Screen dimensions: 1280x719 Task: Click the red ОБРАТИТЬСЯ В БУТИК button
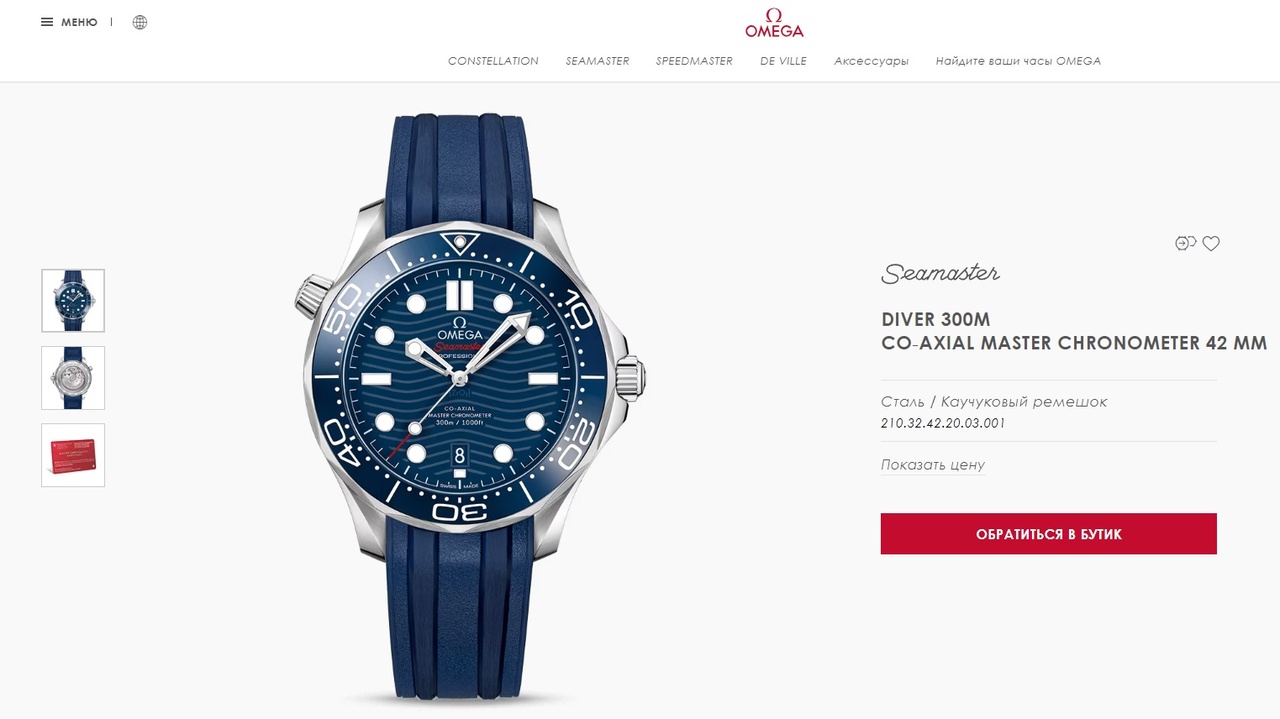1049,534
